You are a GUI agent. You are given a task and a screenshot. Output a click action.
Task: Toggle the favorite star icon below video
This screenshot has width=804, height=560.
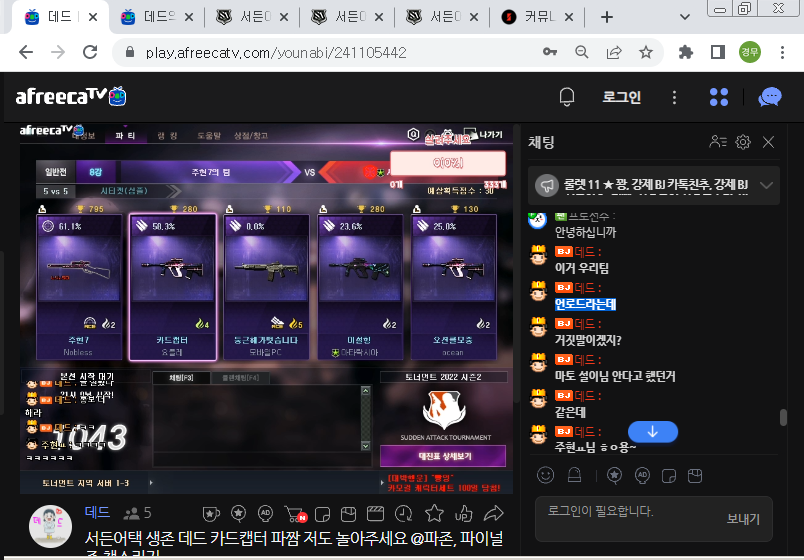[x=434, y=513]
